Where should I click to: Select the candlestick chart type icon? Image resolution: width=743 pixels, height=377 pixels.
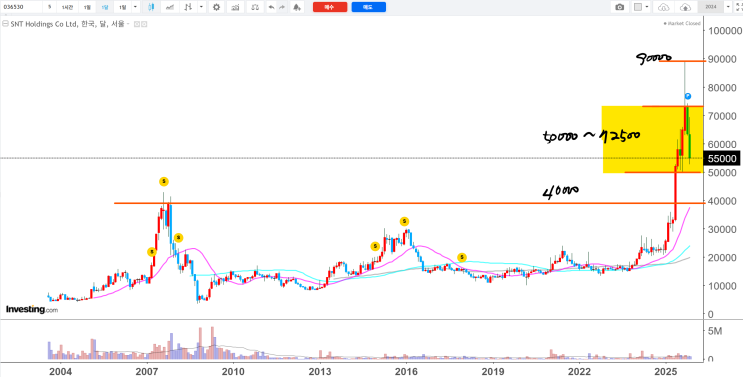(151, 7)
